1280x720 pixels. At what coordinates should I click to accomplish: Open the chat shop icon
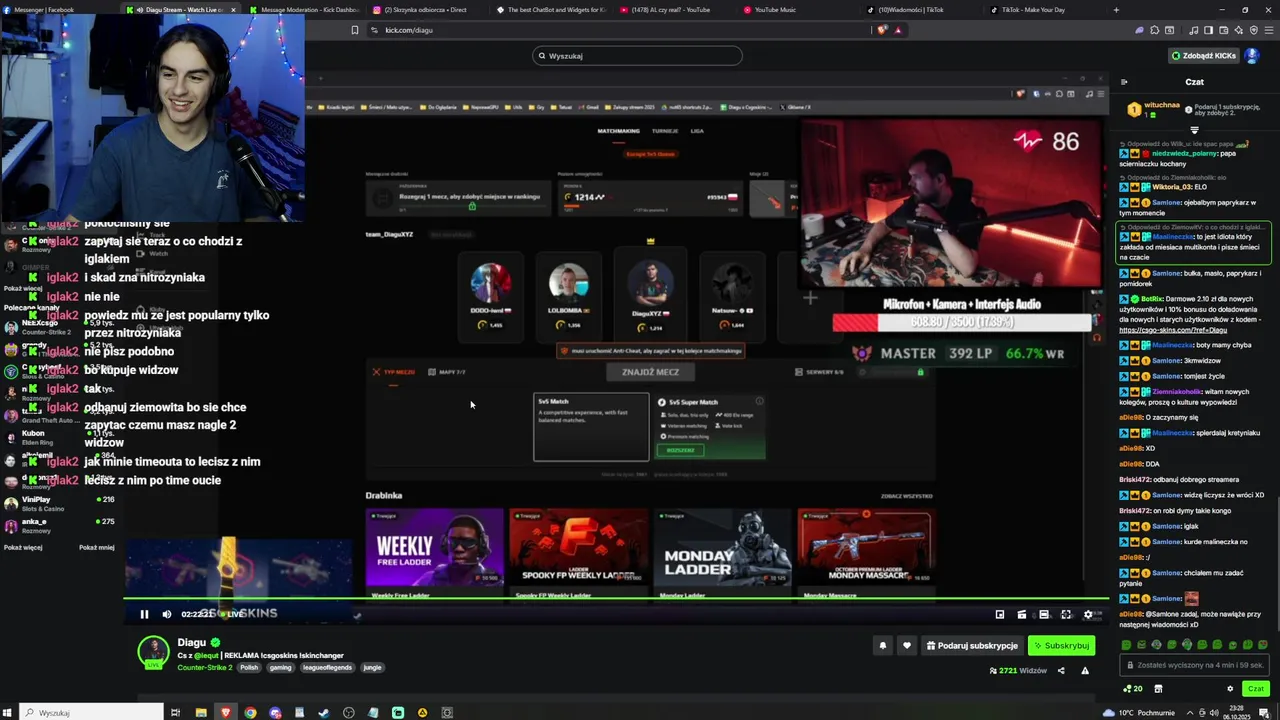(x=1158, y=689)
